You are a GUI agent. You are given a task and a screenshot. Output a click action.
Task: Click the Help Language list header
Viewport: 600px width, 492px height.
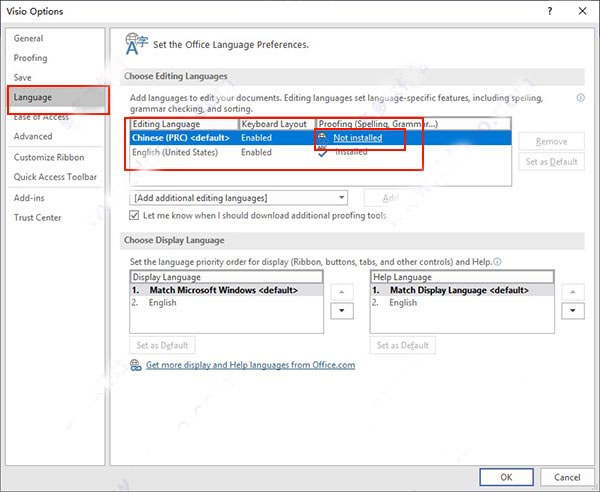coord(462,277)
